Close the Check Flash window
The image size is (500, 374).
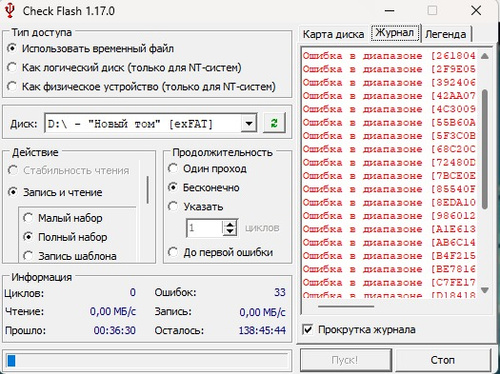click(476, 11)
